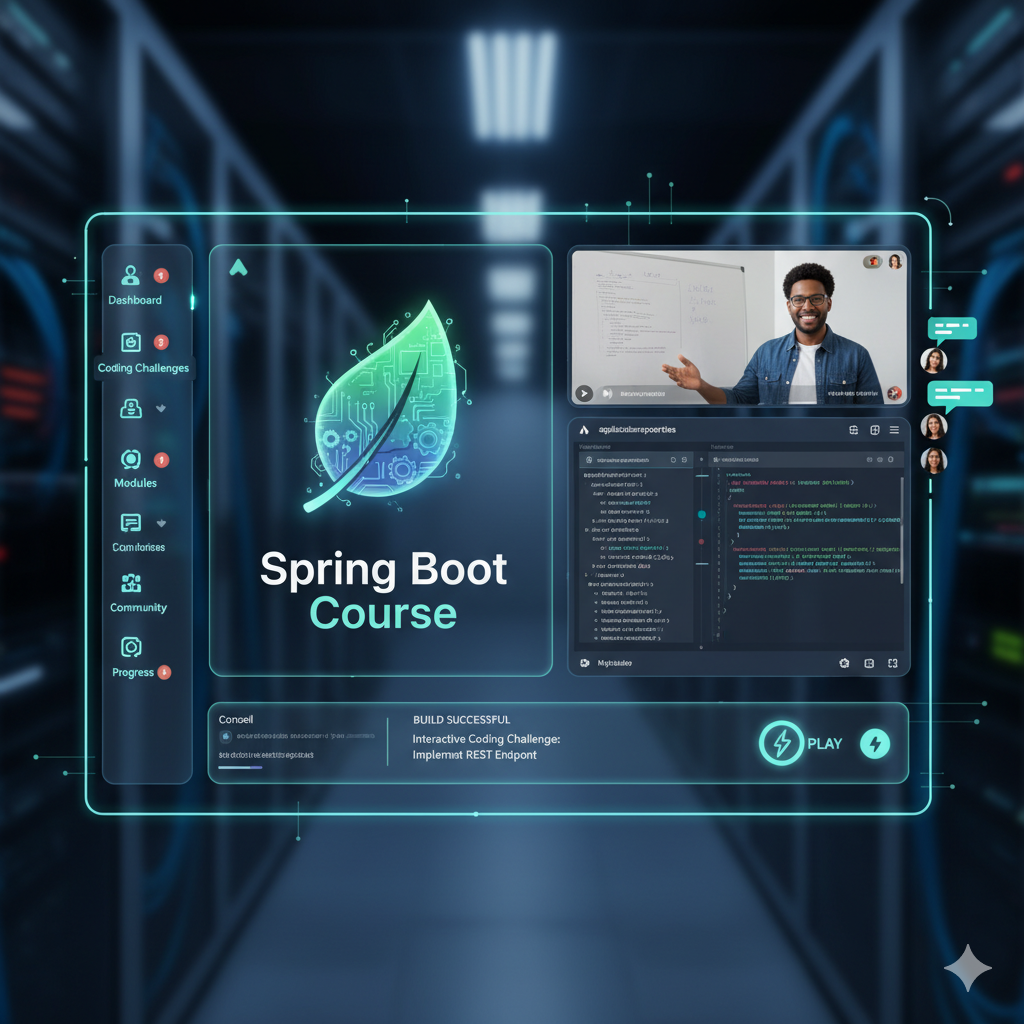The height and width of the screenshot is (1024, 1024).
Task: Click the fullscreen icon in editor footer
Action: 893,663
